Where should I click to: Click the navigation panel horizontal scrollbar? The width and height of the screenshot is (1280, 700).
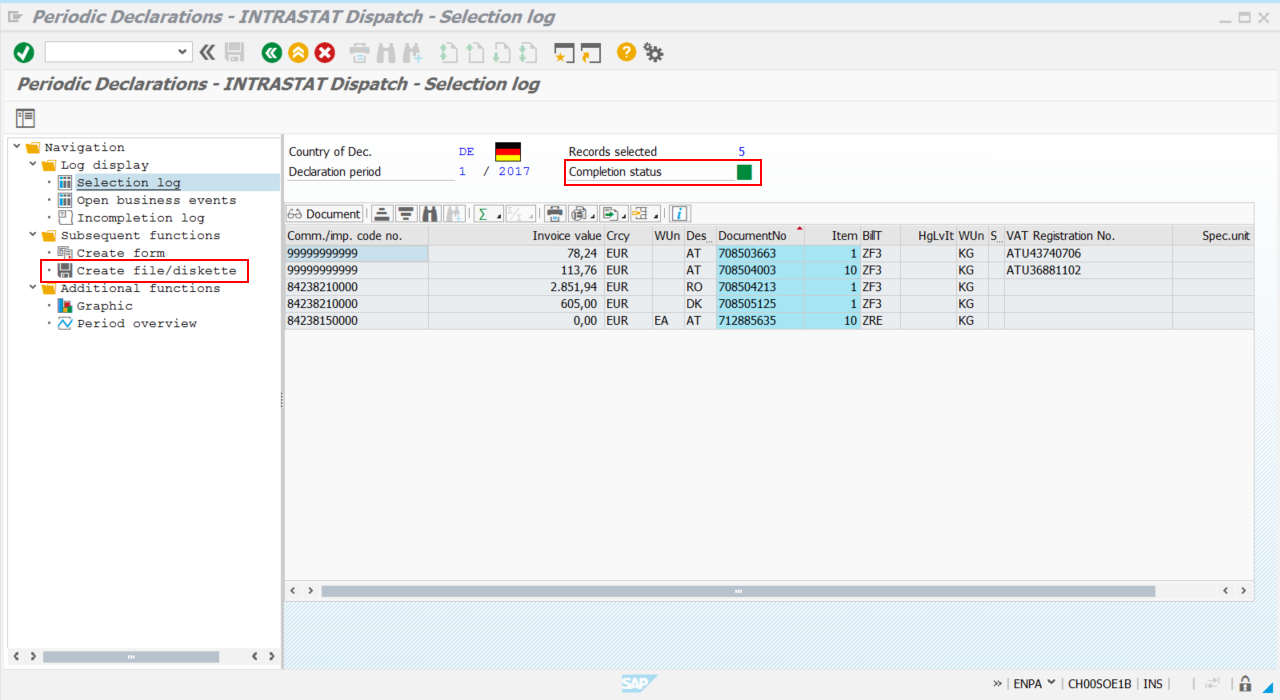pyautogui.click(x=130, y=657)
